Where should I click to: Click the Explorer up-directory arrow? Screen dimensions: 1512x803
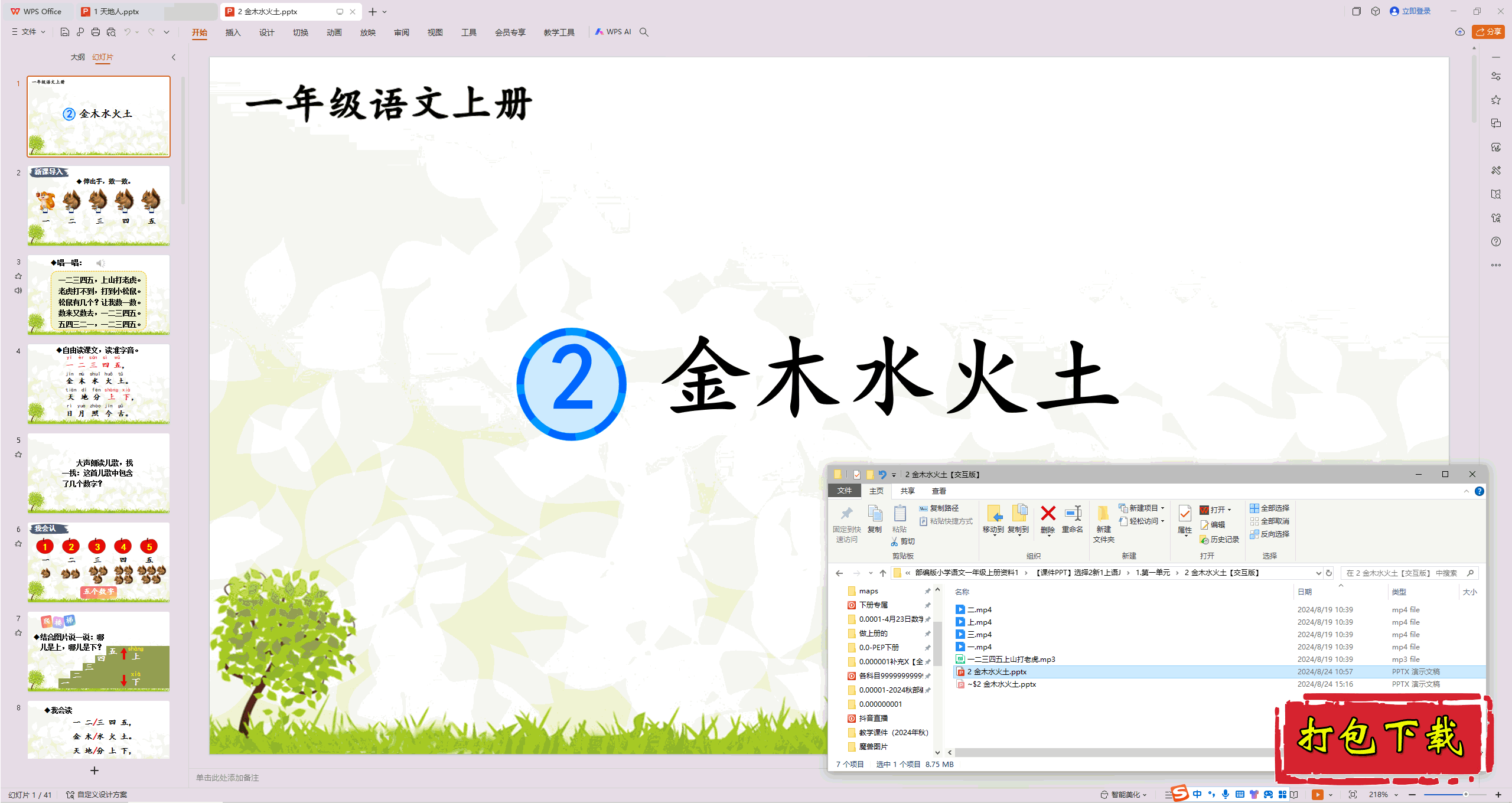tap(883, 573)
